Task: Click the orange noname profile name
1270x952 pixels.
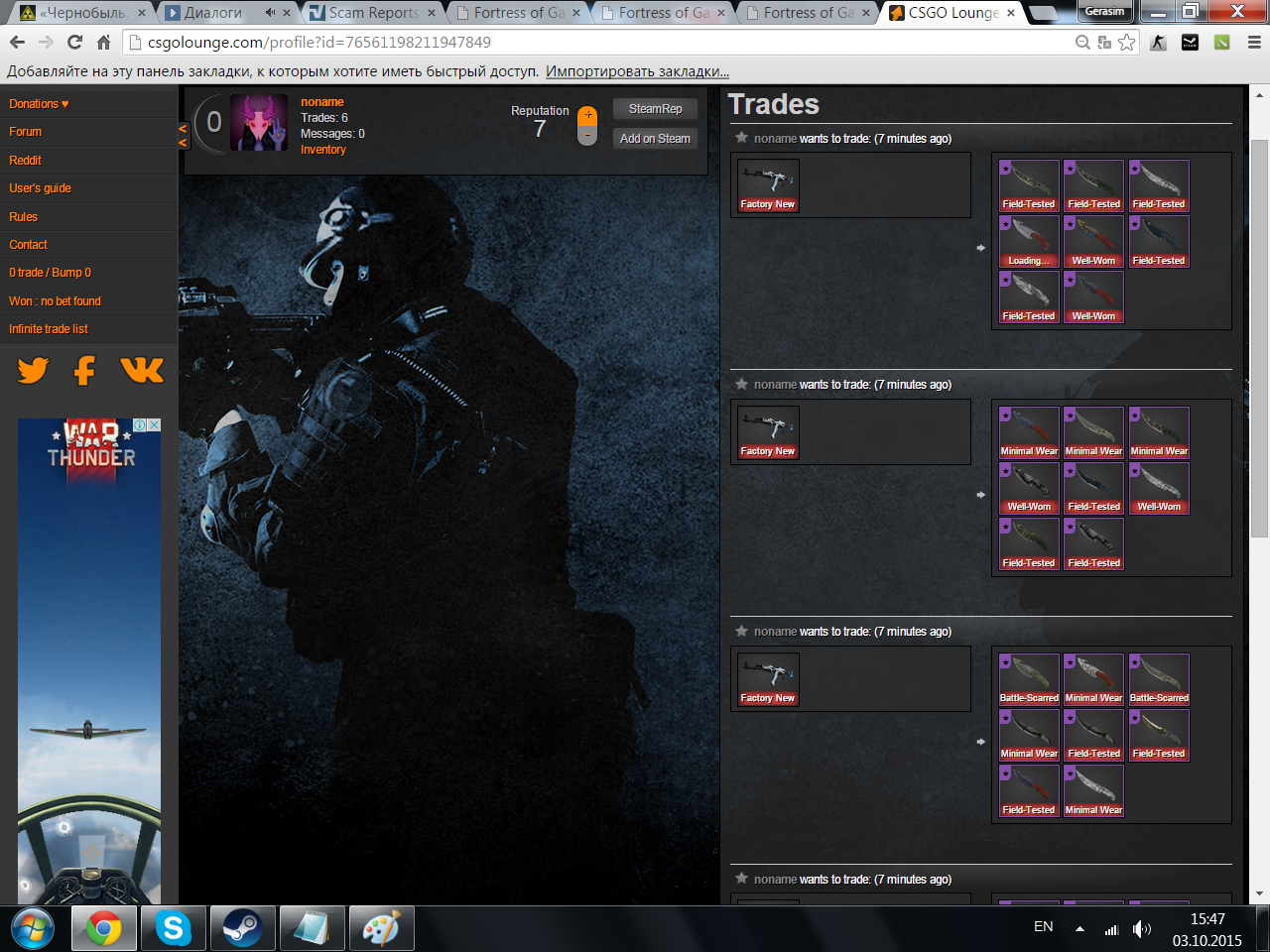Action: 322,102
